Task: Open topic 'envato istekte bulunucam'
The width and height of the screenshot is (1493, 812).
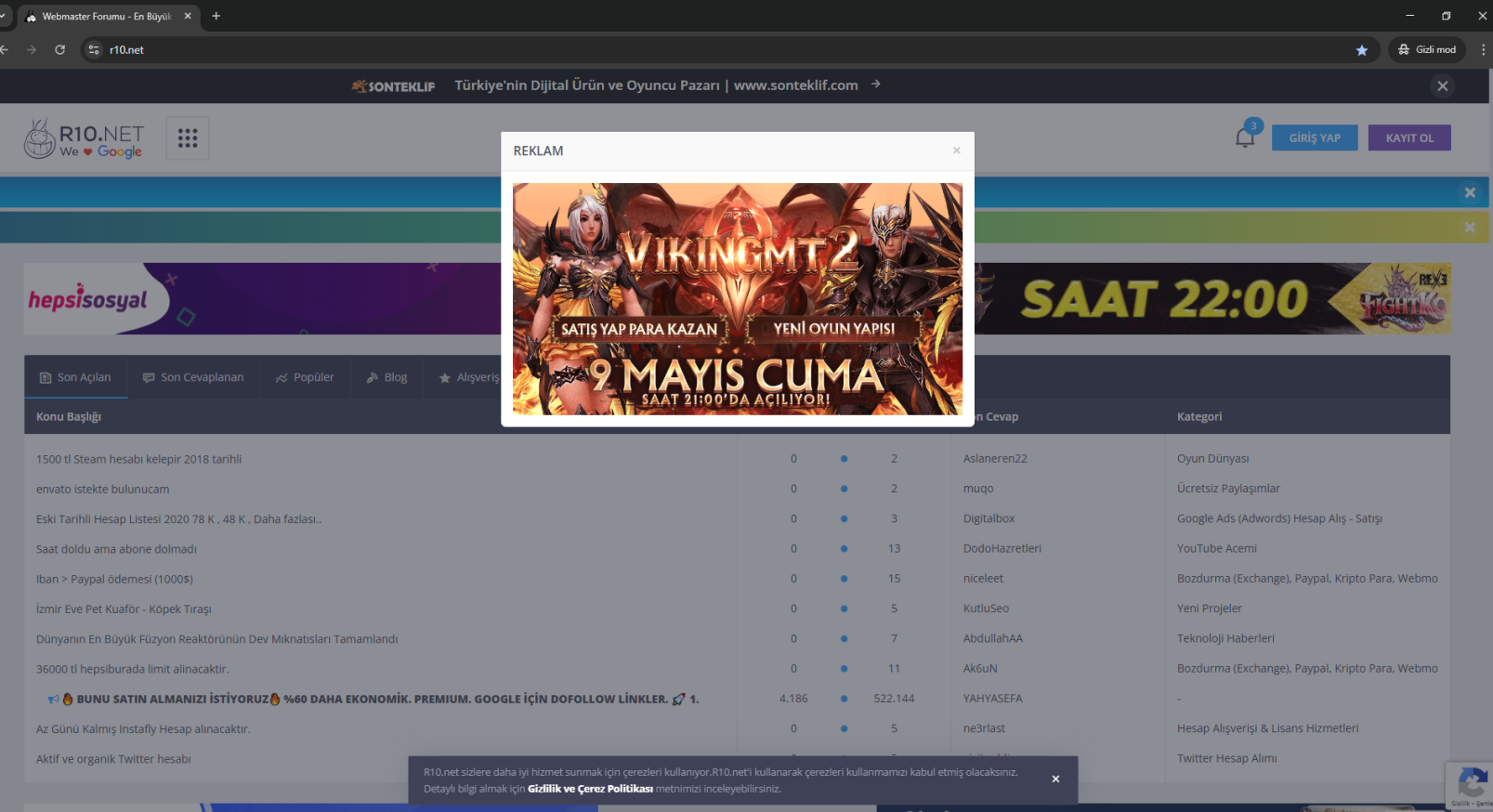Action: 102,489
